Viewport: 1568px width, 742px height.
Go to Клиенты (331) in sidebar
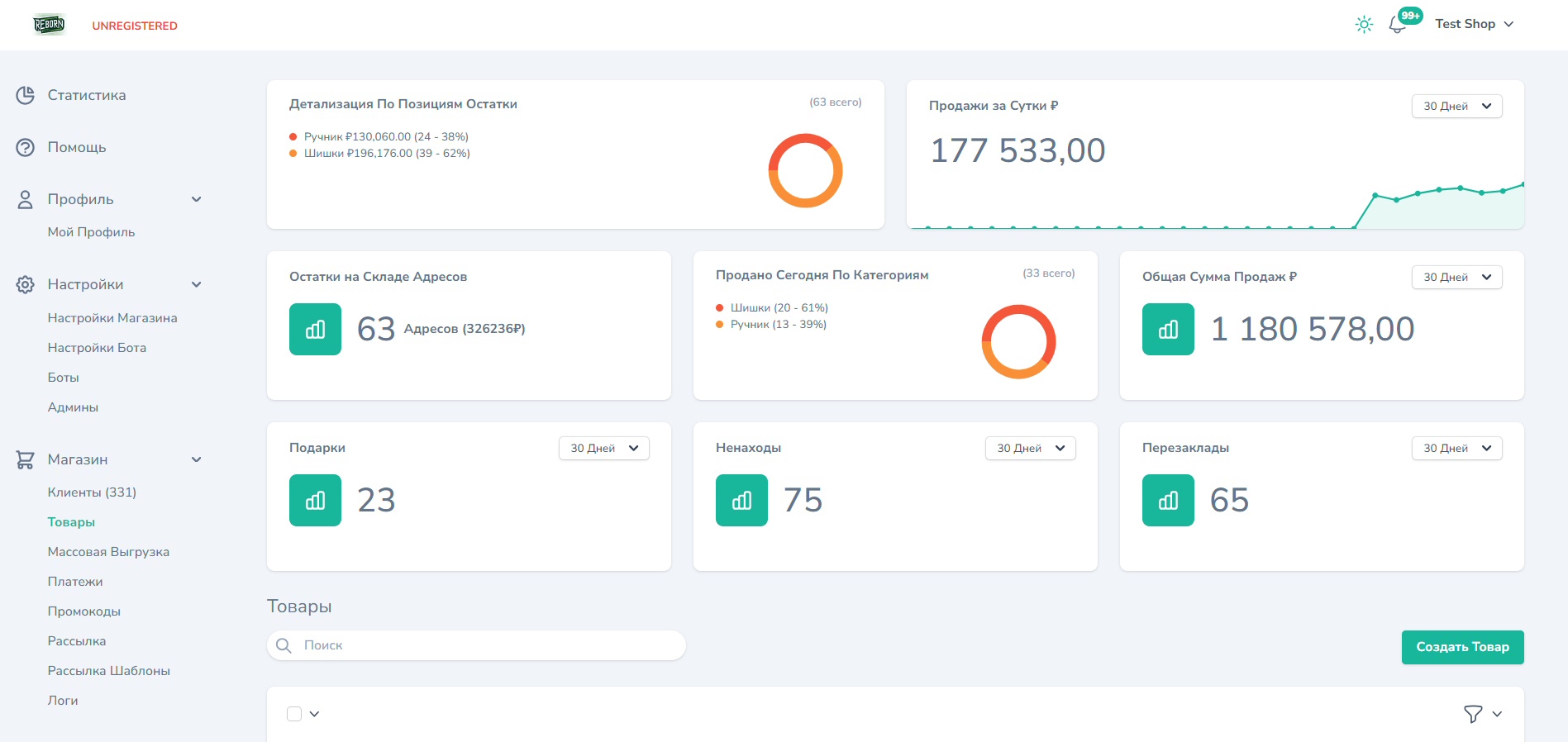pyautogui.click(x=92, y=492)
